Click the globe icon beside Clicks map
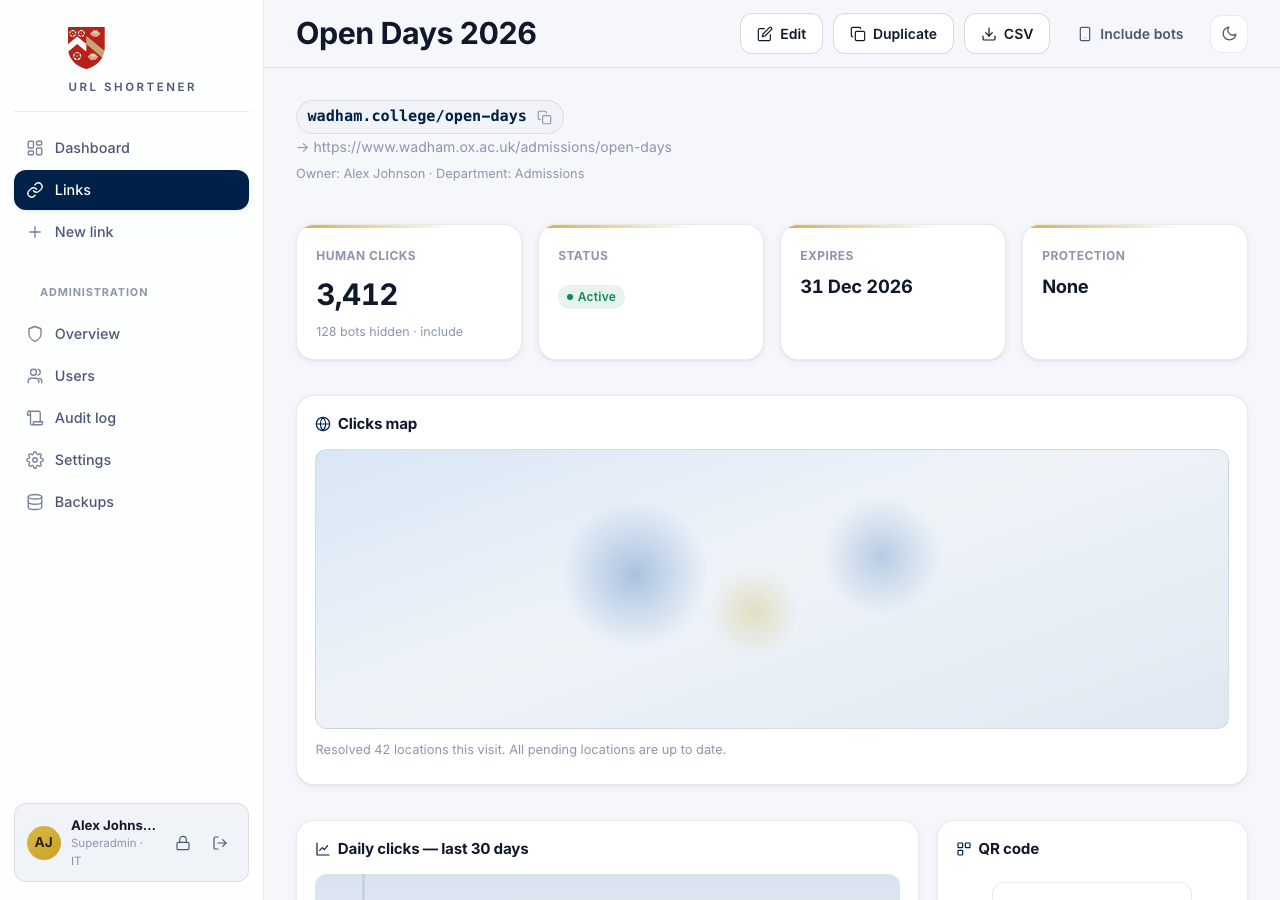1280x900 pixels. coord(323,424)
